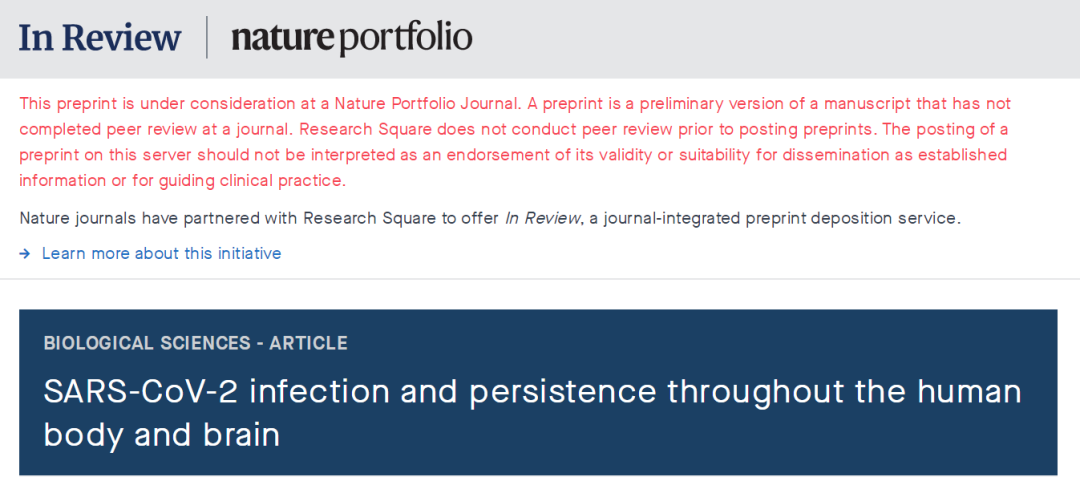The height and width of the screenshot is (477, 1080).
Task: Click the In Review logo
Action: click(x=100, y=38)
